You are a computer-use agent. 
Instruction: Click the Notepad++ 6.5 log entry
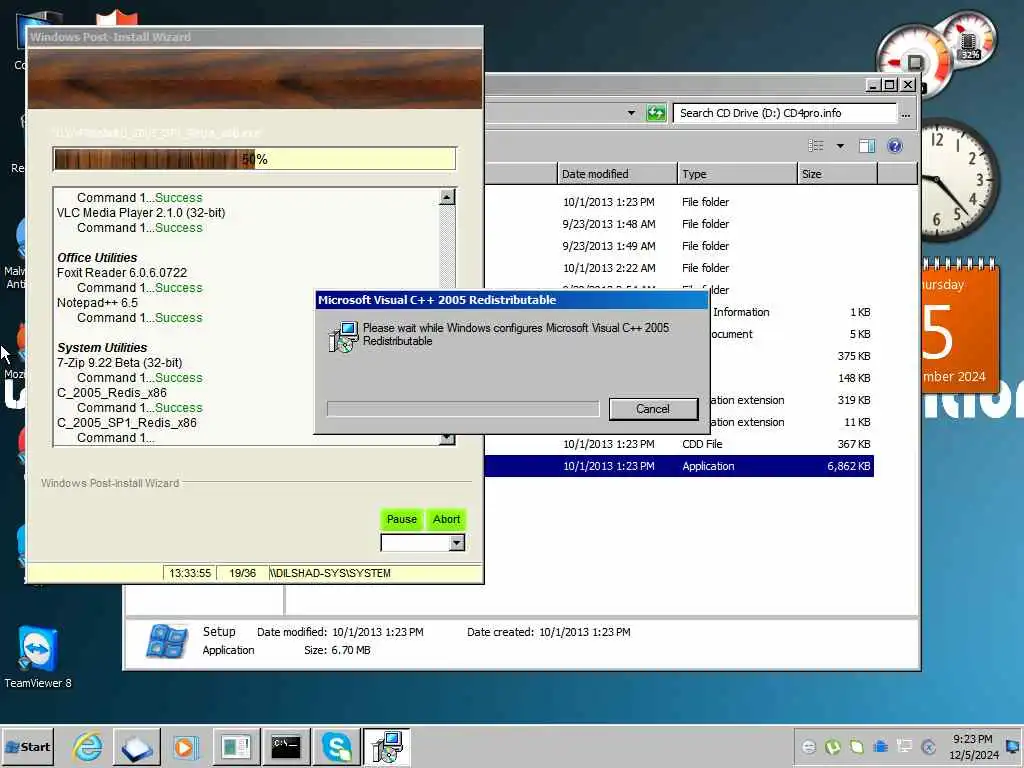tap(97, 303)
